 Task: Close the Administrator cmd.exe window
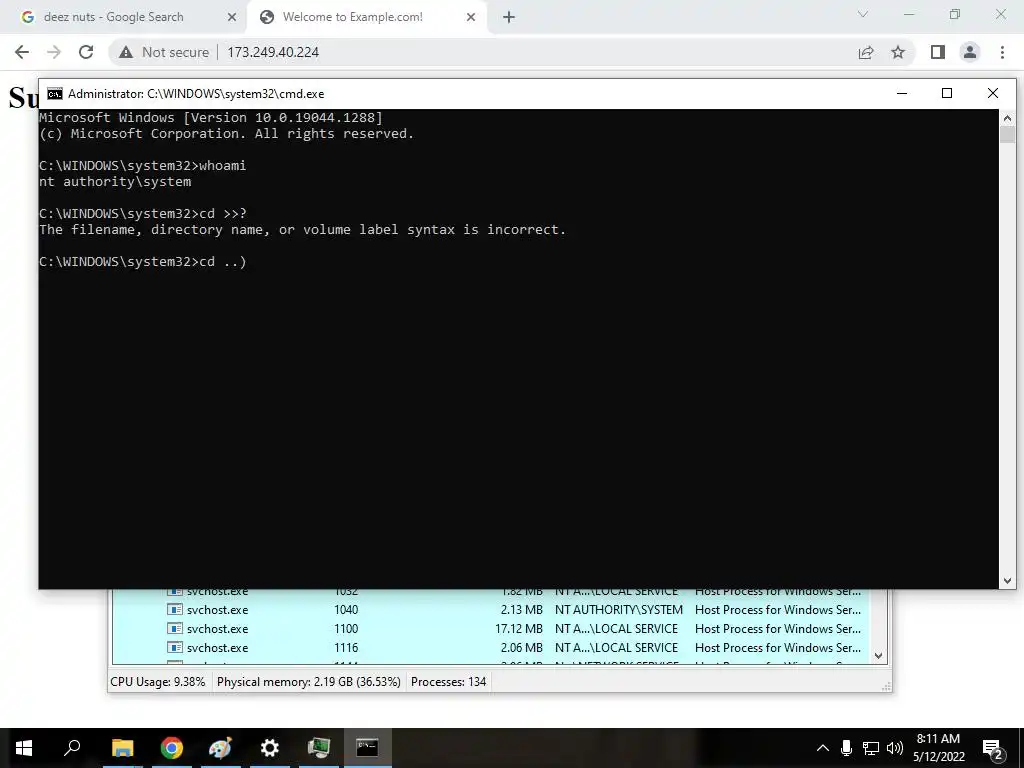(993, 93)
